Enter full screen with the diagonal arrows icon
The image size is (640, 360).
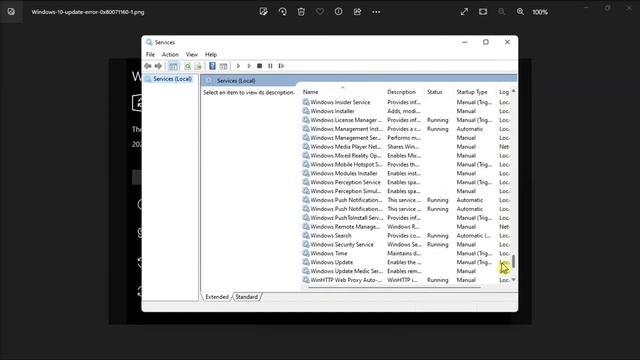(x=464, y=12)
